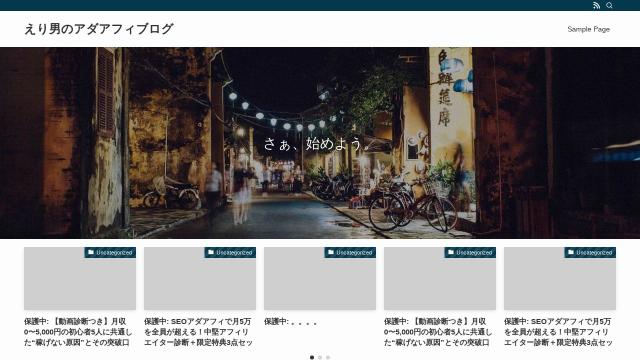
Task: Open thumbnail of the fourth card (動画診断つき)
Action: (440, 278)
